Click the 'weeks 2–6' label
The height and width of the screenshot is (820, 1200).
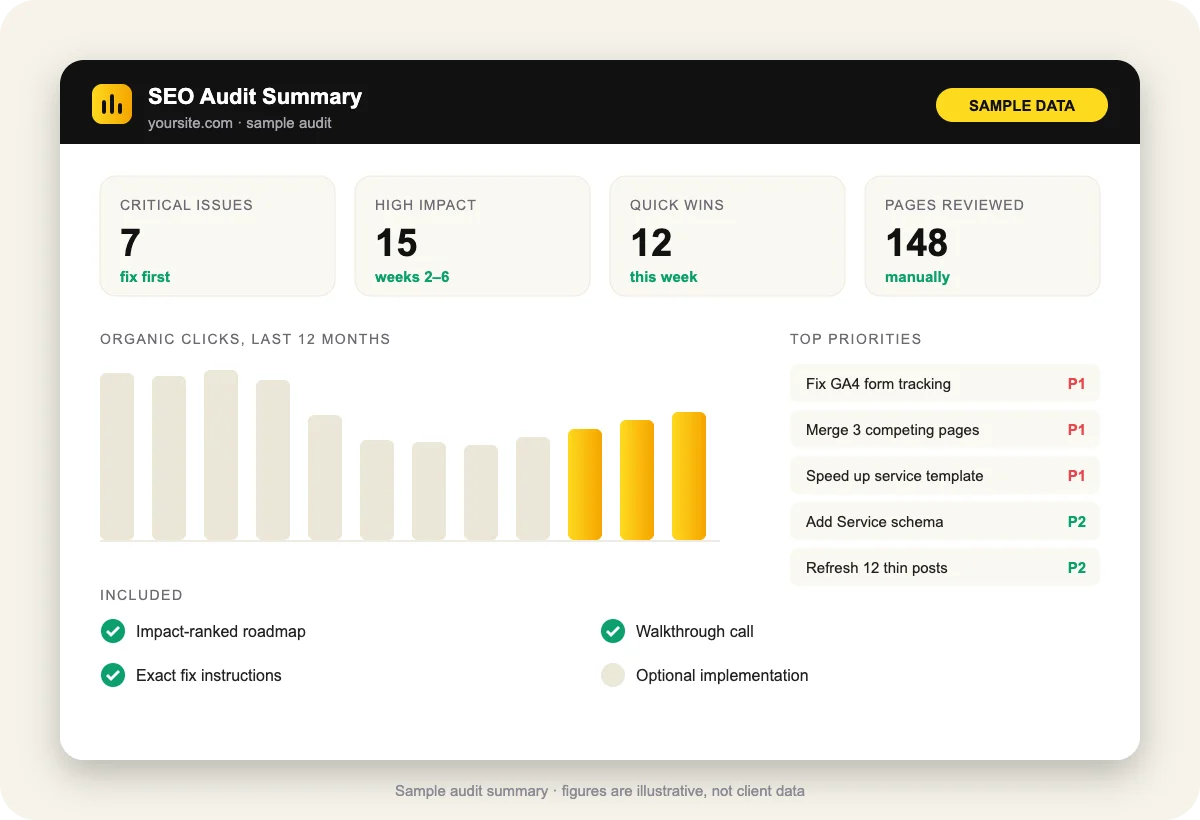coord(412,277)
